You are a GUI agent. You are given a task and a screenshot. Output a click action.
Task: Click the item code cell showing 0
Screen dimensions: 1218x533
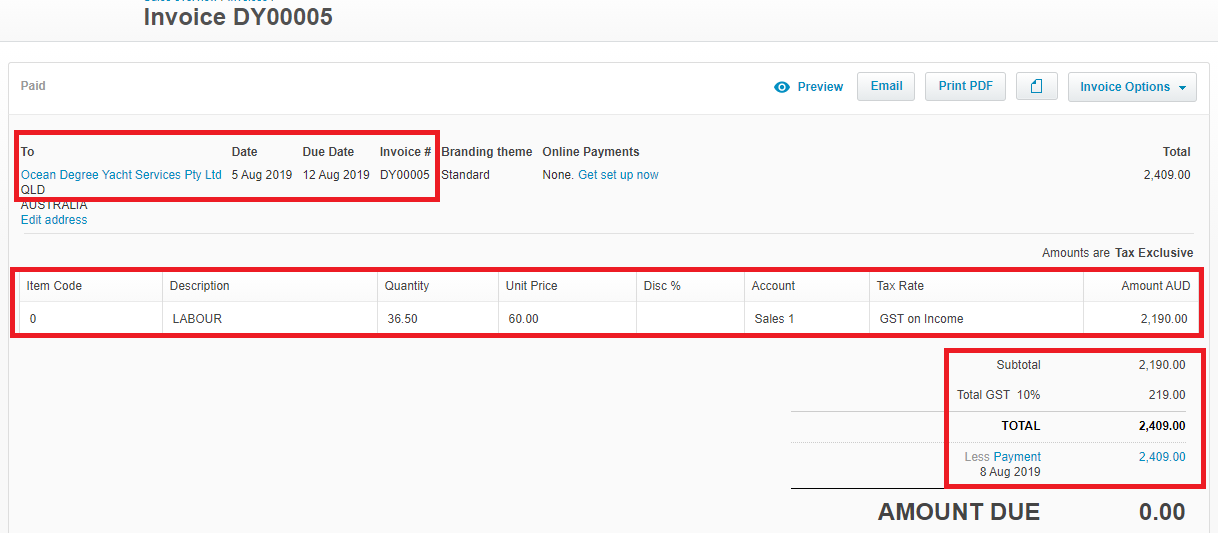pyautogui.click(x=91, y=319)
